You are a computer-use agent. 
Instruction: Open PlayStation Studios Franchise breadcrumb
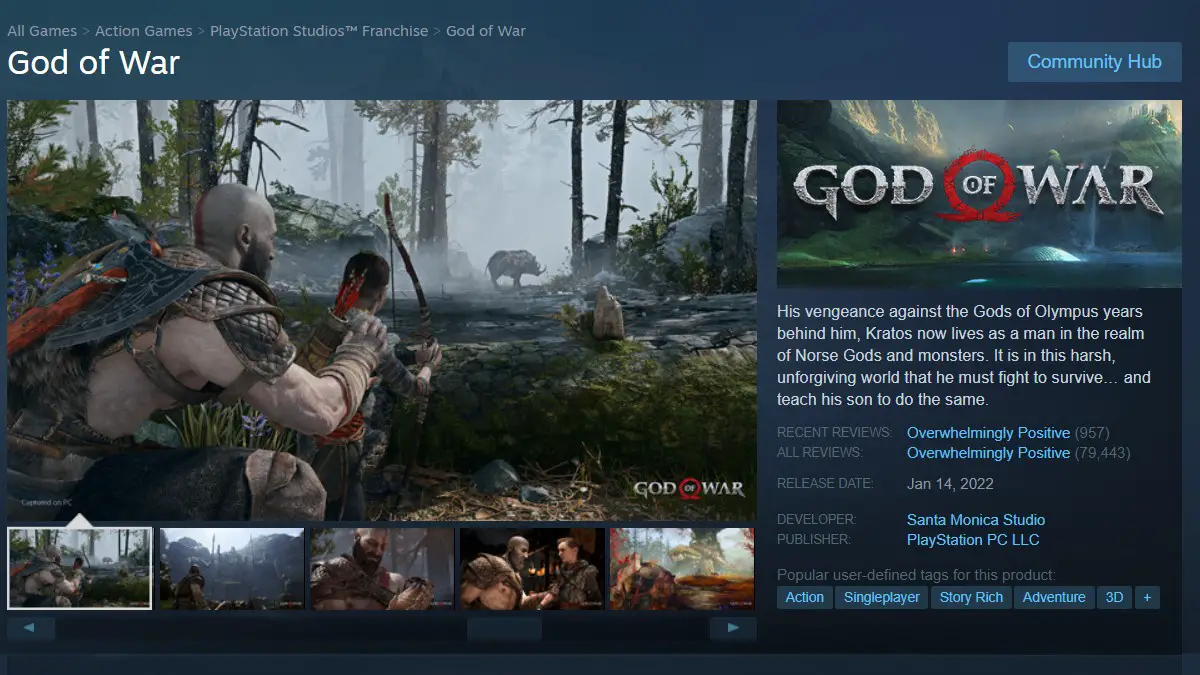point(319,31)
